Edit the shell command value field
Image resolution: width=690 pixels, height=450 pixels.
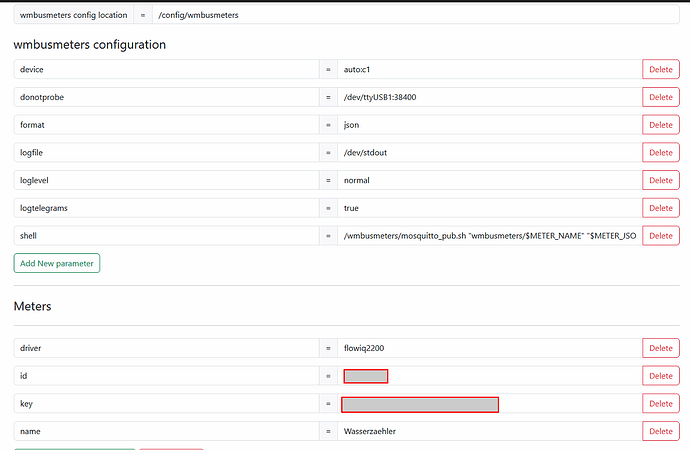click(x=489, y=236)
